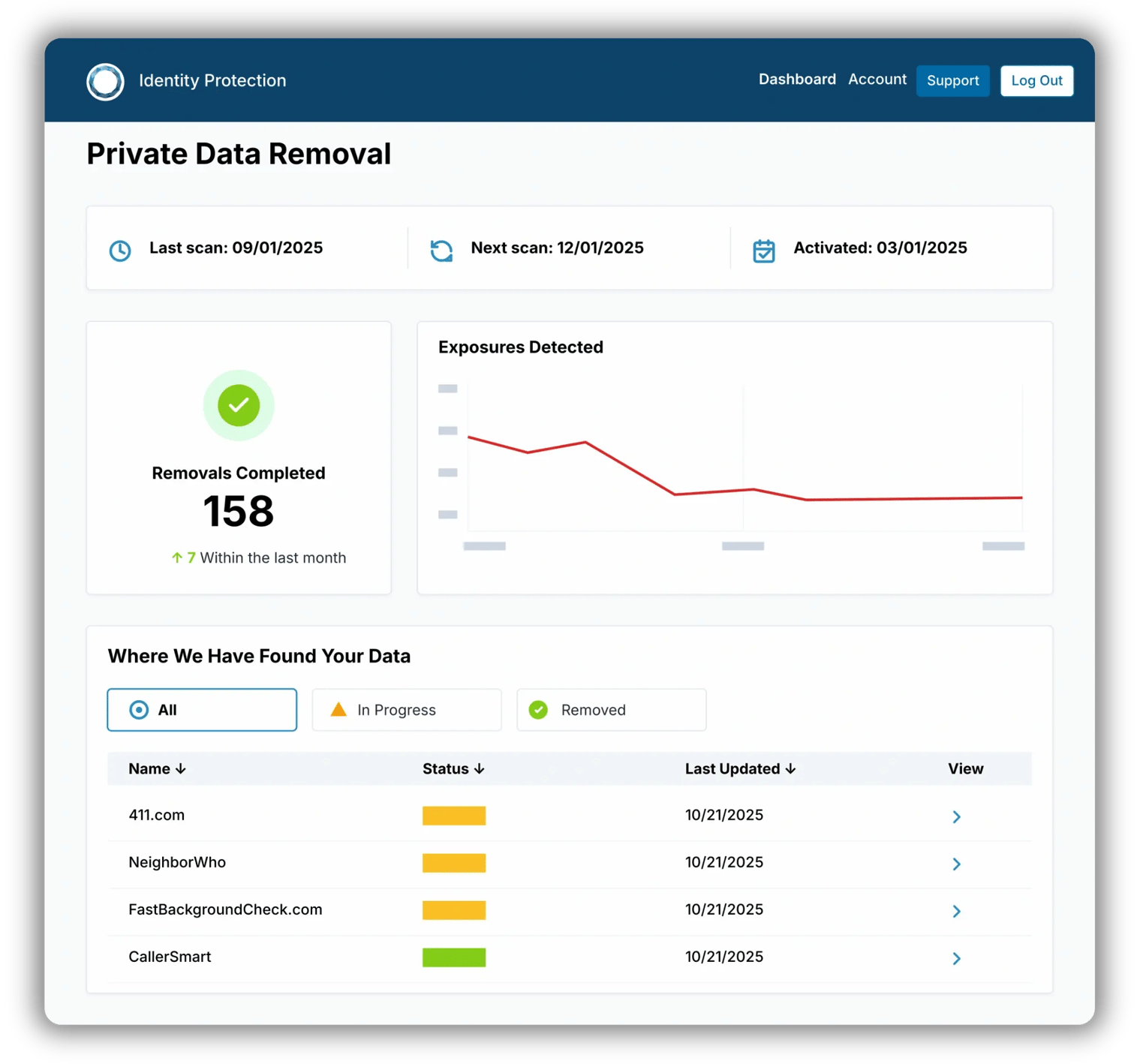Click the Log Out button
The image size is (1146, 1064).
[x=1036, y=80]
